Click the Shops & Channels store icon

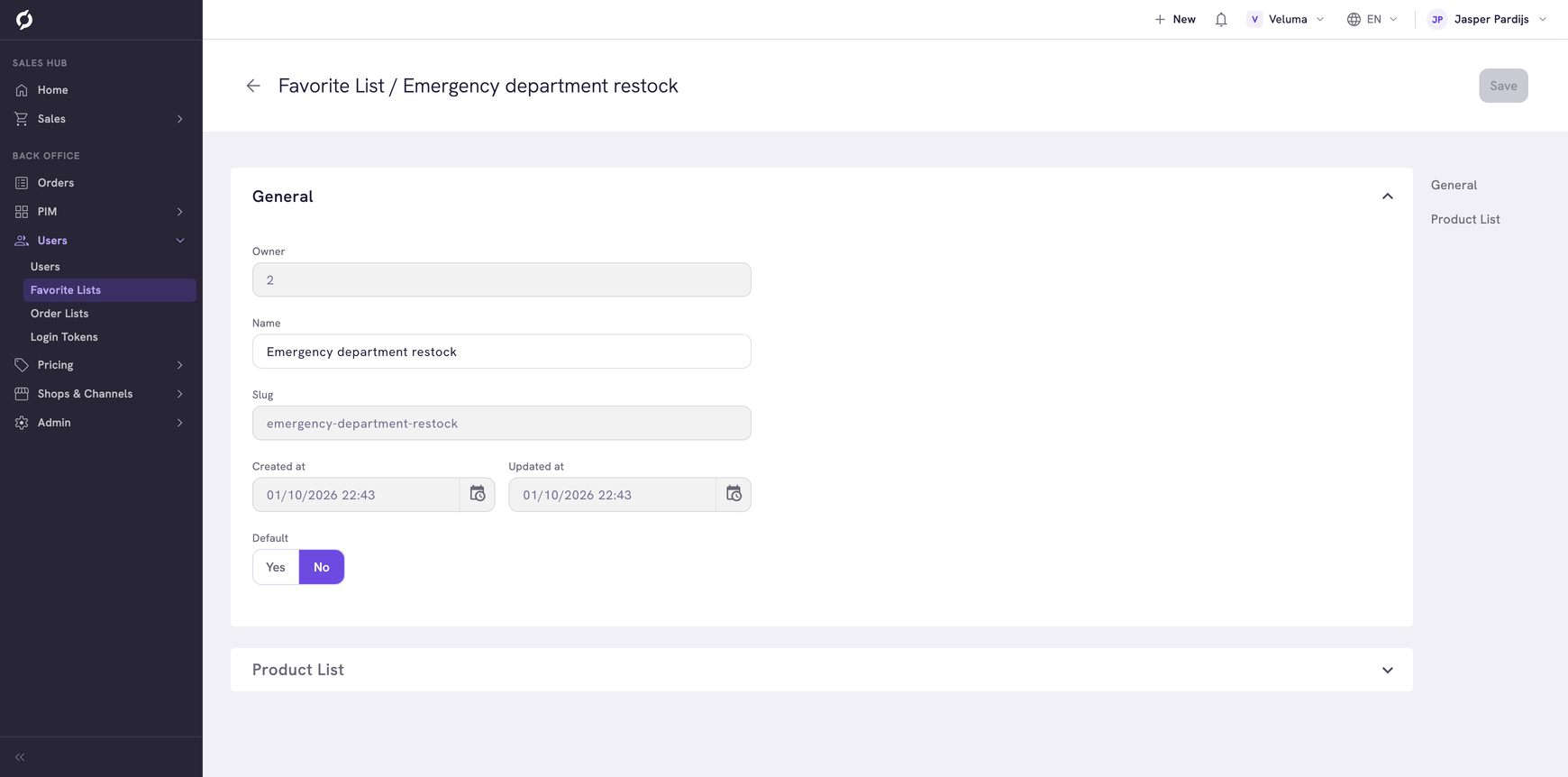click(x=22, y=394)
